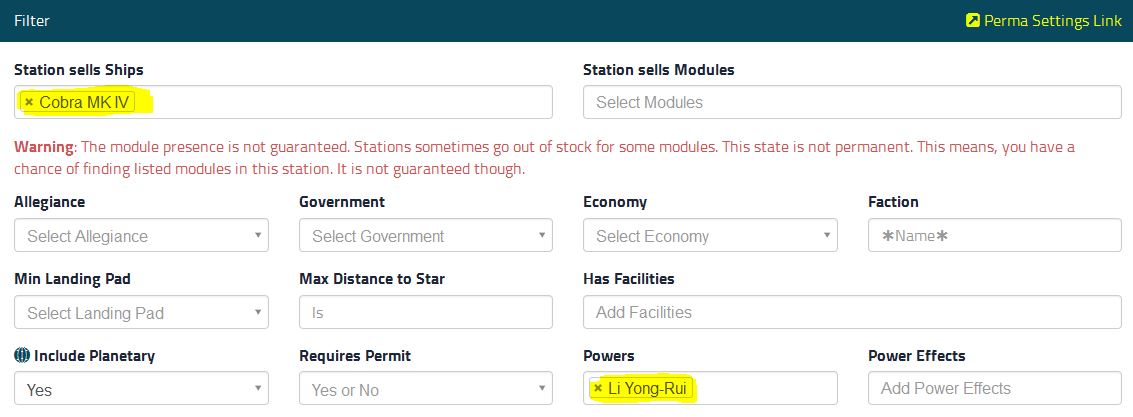The image size is (1133, 417).
Task: Open the Include Planetary Yes dropdown
Action: tap(142, 389)
